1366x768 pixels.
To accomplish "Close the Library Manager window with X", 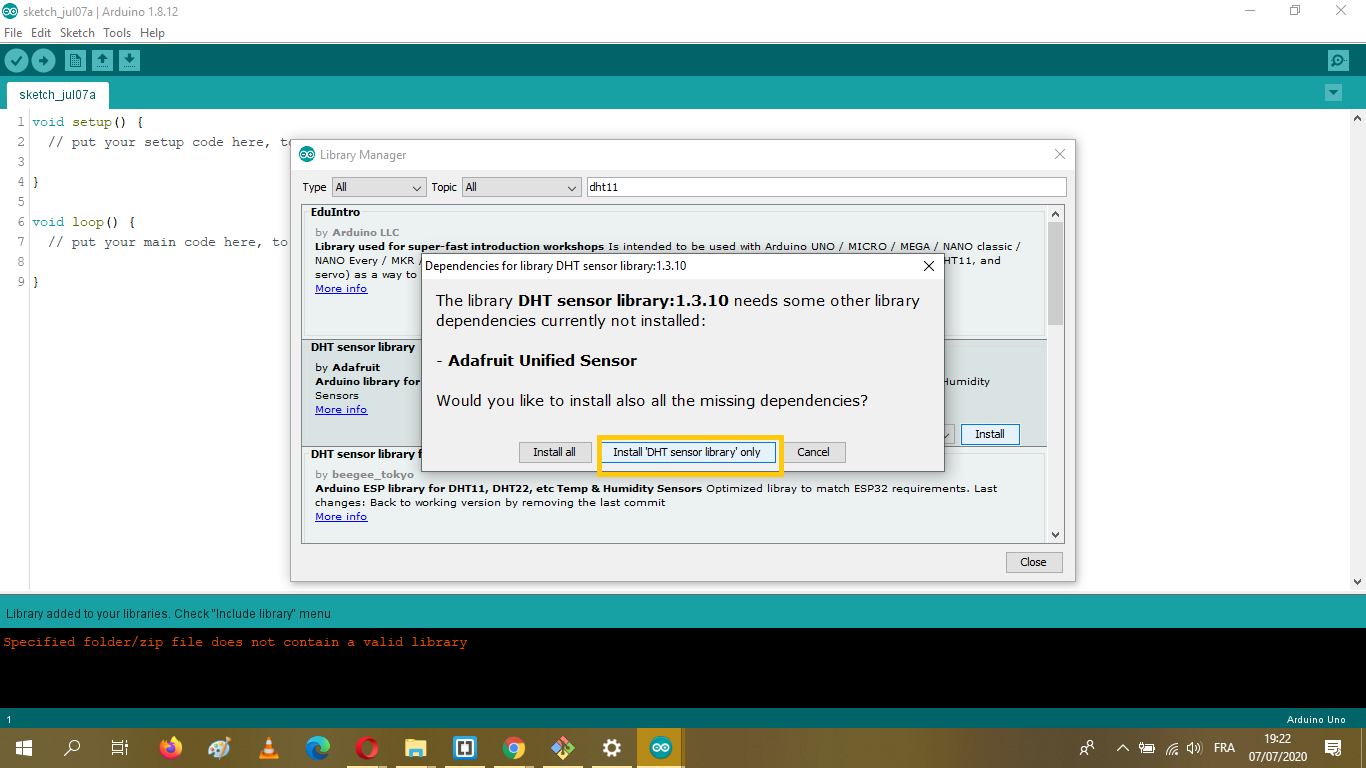I will point(1060,154).
